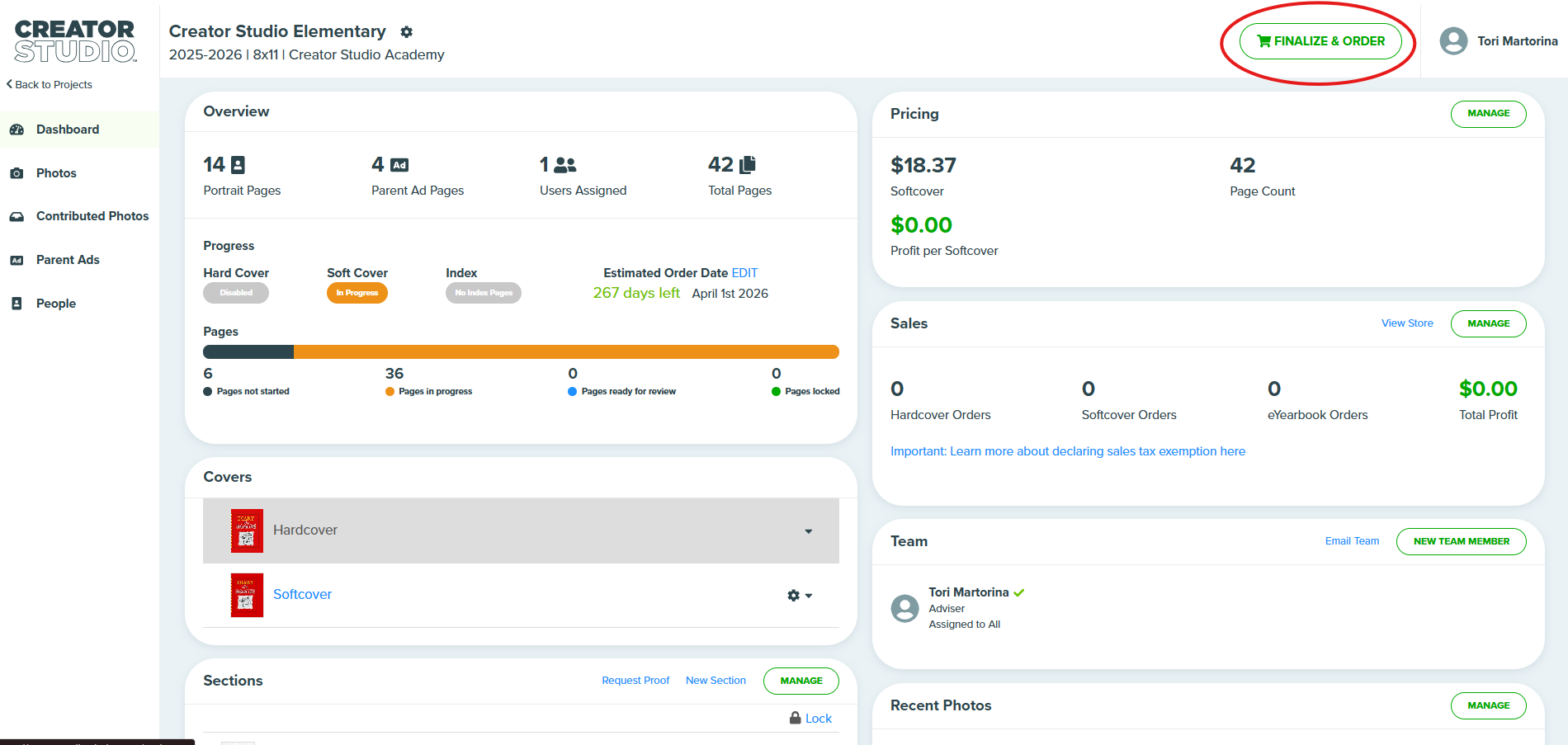Click View Store link
This screenshot has width=1568, height=745.
click(1407, 323)
